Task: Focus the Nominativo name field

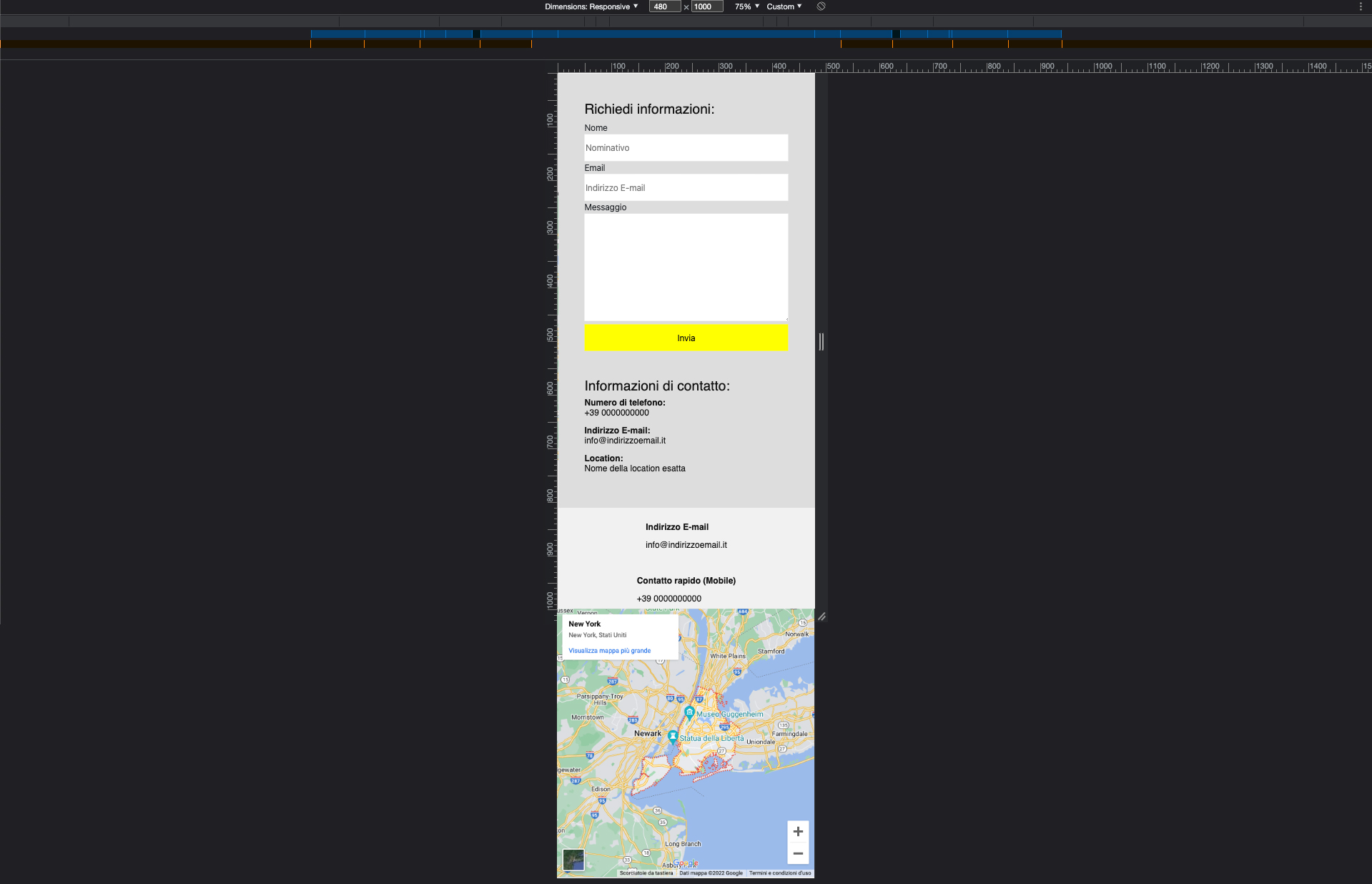Action: tap(686, 148)
